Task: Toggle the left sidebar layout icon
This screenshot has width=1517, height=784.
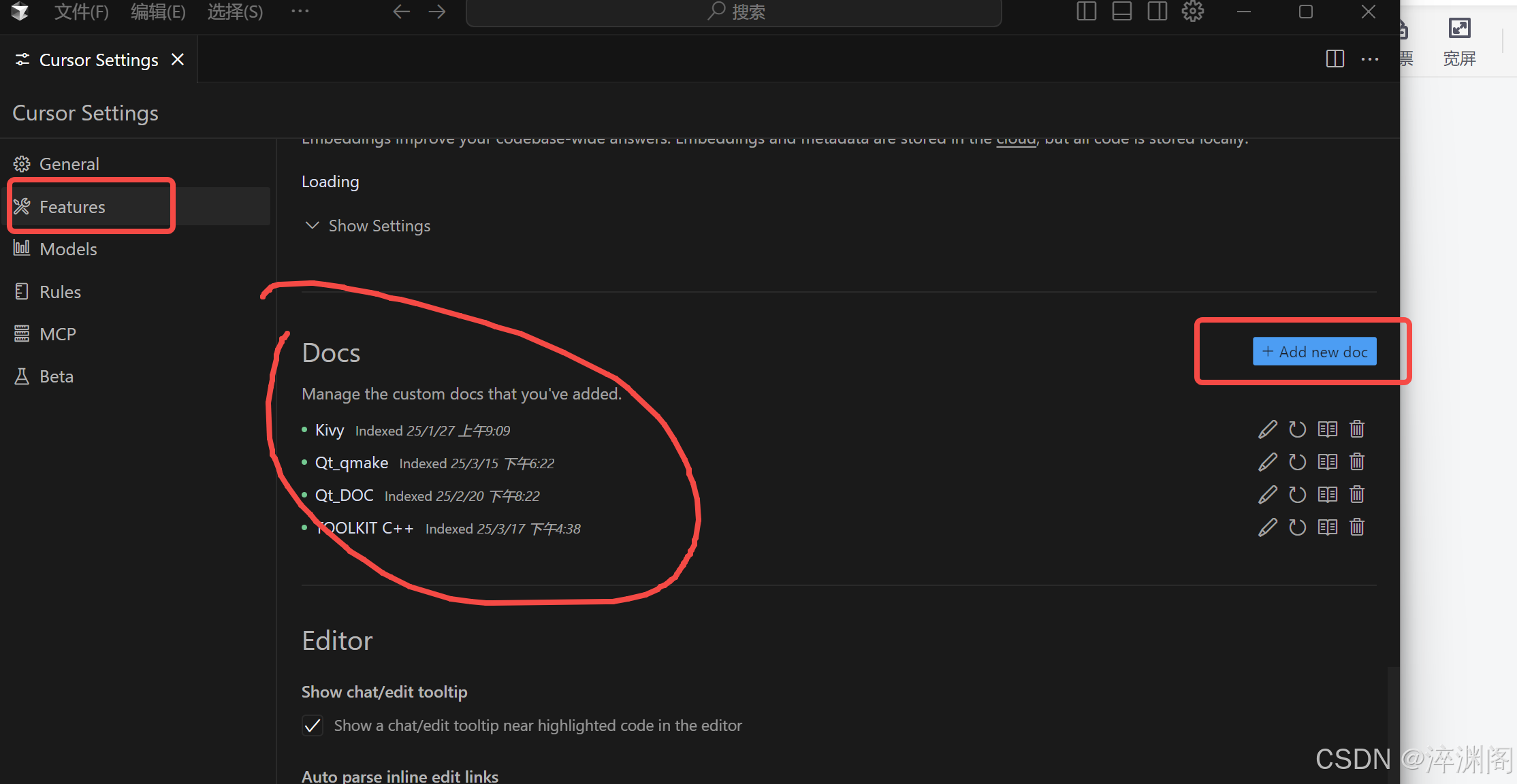Action: [x=1086, y=12]
